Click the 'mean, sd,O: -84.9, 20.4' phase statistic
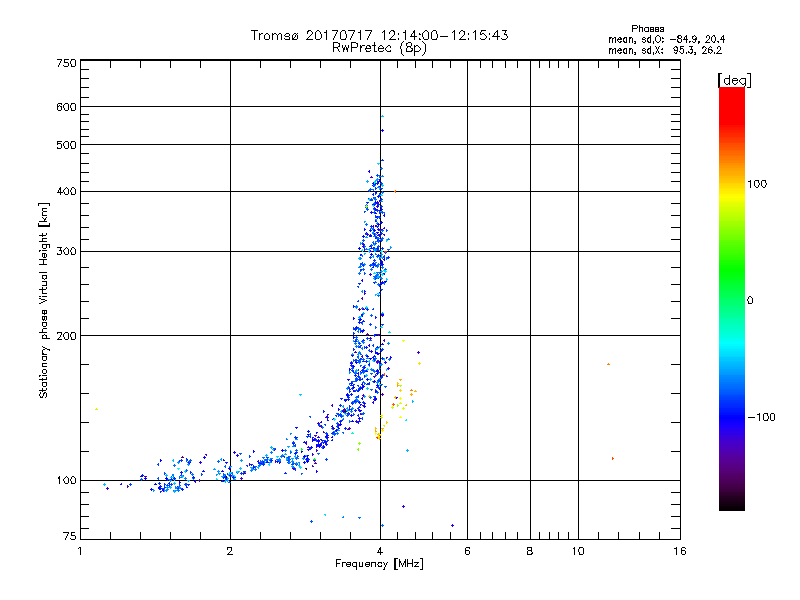Image resolution: width=800 pixels, height=600 pixels. [666, 39]
